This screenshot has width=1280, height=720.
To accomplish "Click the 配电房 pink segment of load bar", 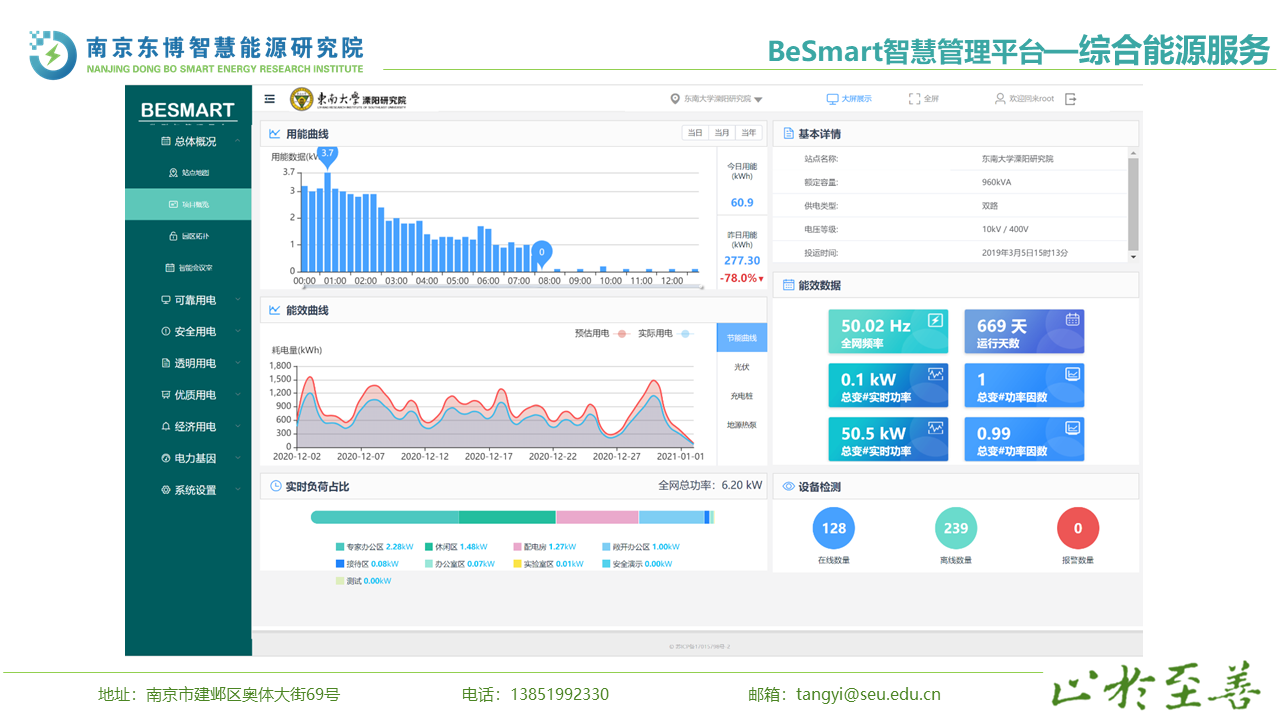I will pos(597,517).
